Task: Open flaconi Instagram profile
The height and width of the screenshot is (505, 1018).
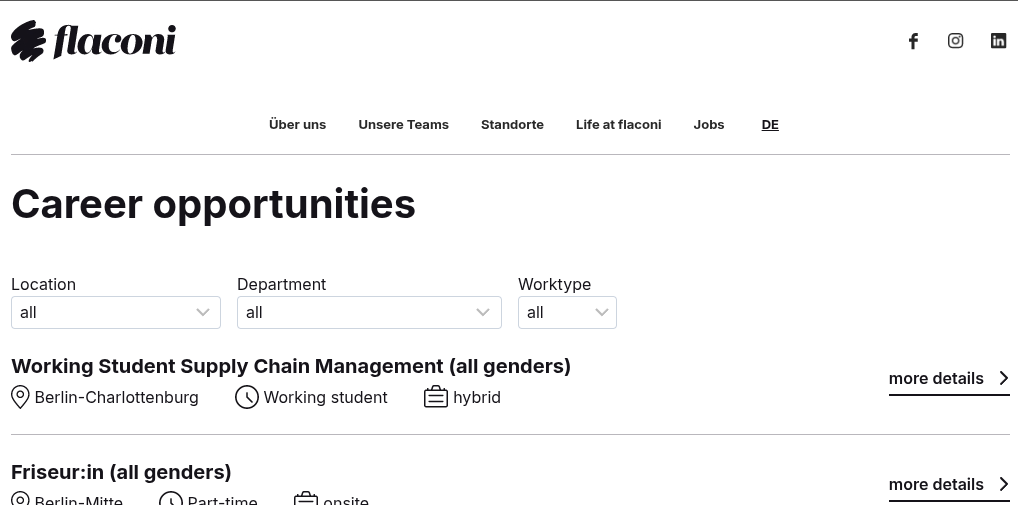Action: 956,41
